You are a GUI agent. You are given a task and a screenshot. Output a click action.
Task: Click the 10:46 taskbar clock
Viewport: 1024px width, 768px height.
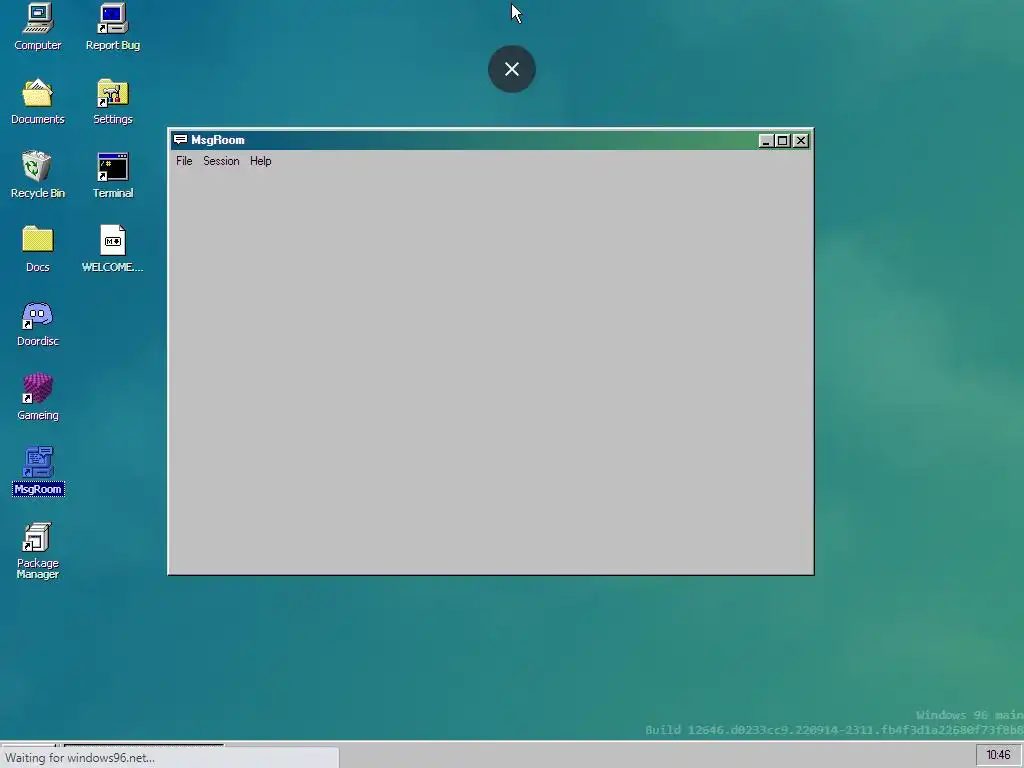point(998,755)
